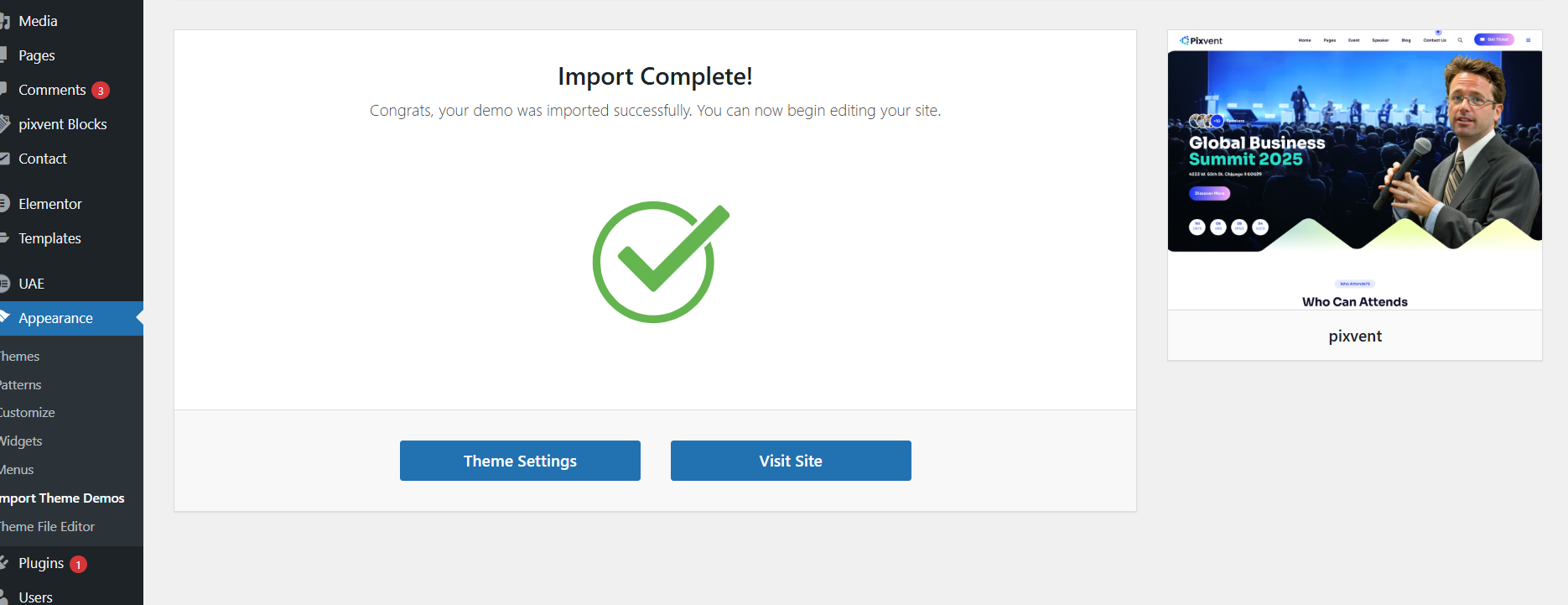The image size is (1568, 605).
Task: Open the pixvent Blocks menu
Action: tap(63, 124)
